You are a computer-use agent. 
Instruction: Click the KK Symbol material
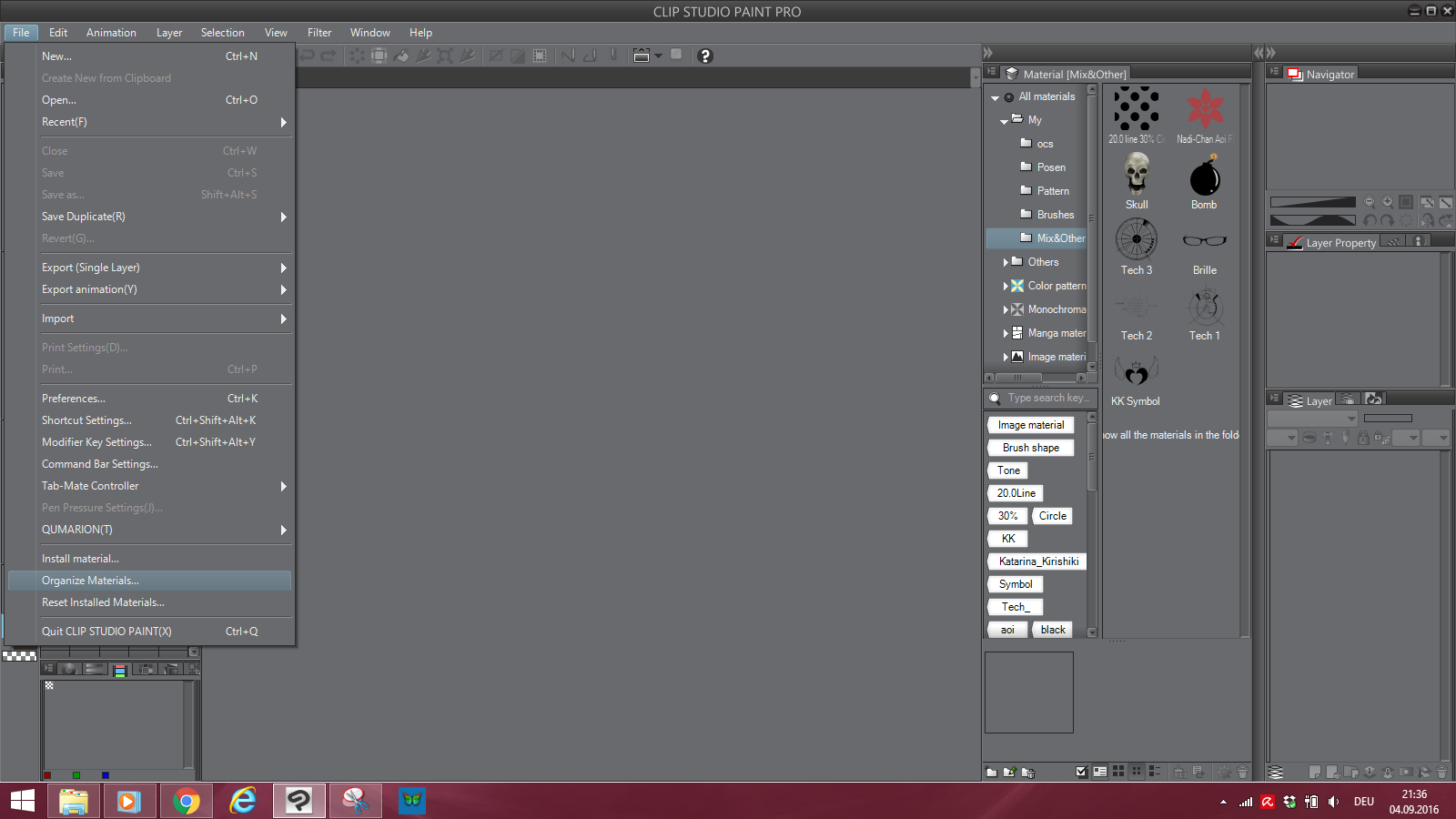tap(1136, 371)
